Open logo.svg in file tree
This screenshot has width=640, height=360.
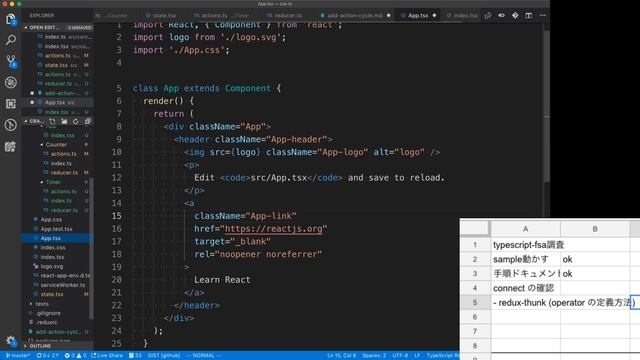pyautogui.click(x=57, y=266)
